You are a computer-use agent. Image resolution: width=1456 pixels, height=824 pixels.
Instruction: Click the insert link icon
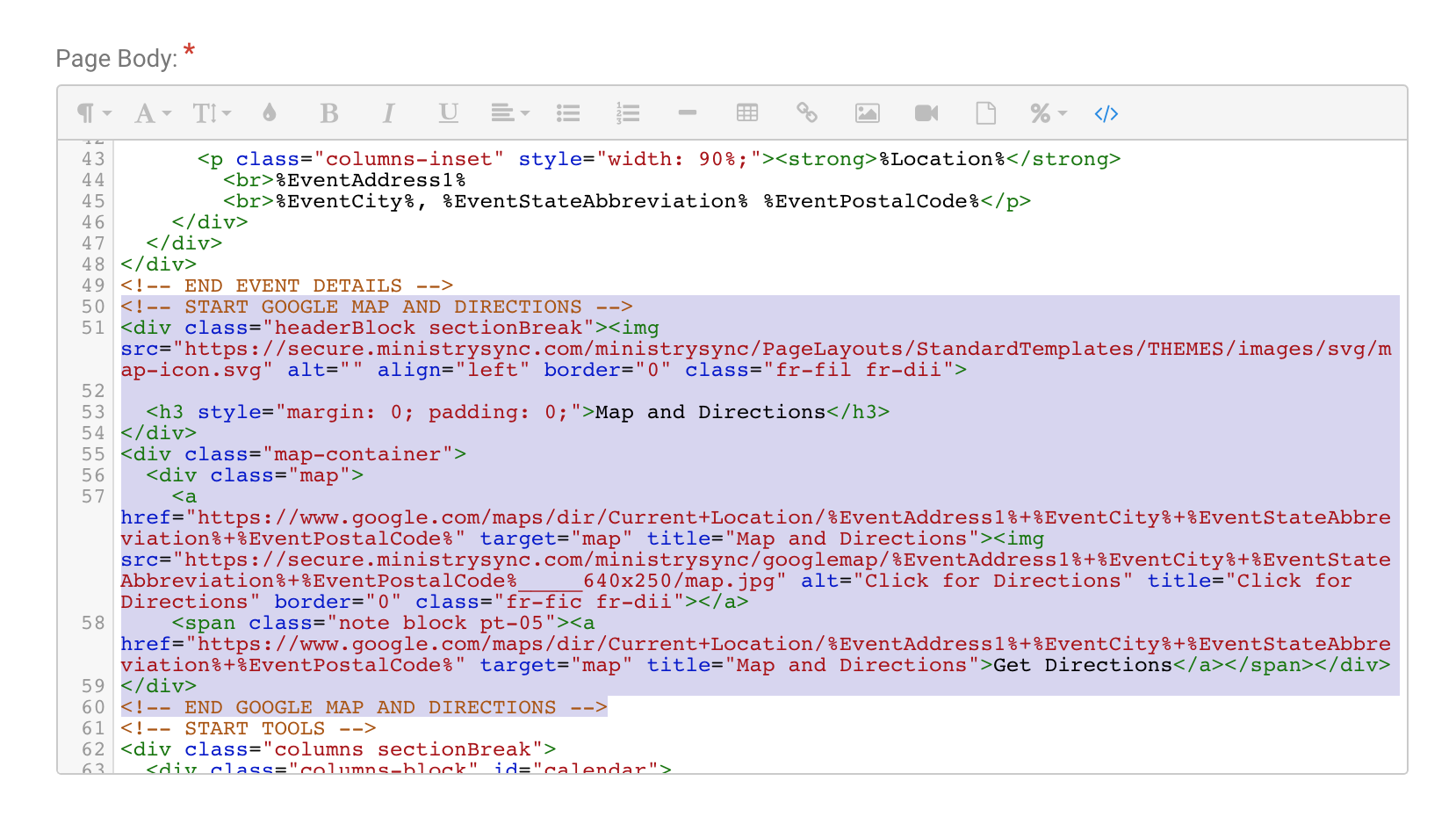807,113
